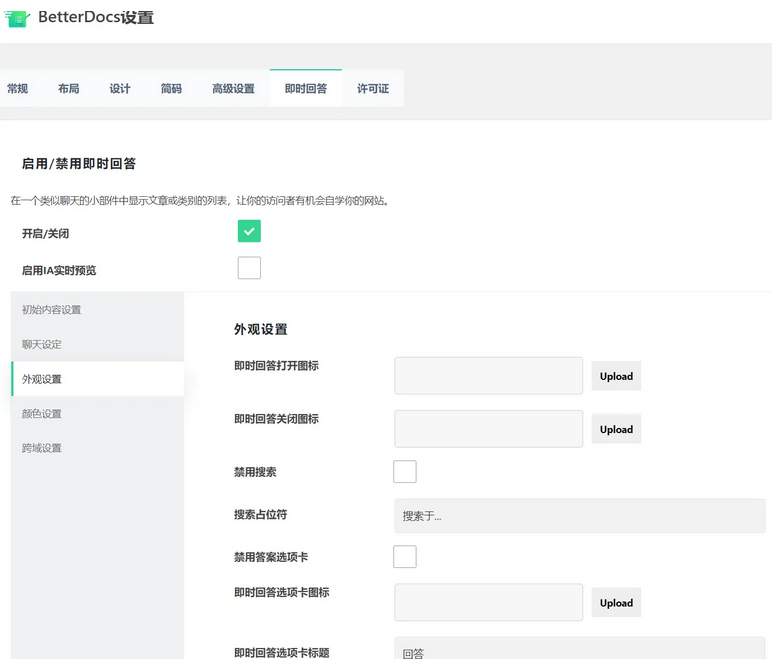Toggle the 开启/关闭 green checkbox
The width and height of the screenshot is (772, 659).
tap(249, 231)
